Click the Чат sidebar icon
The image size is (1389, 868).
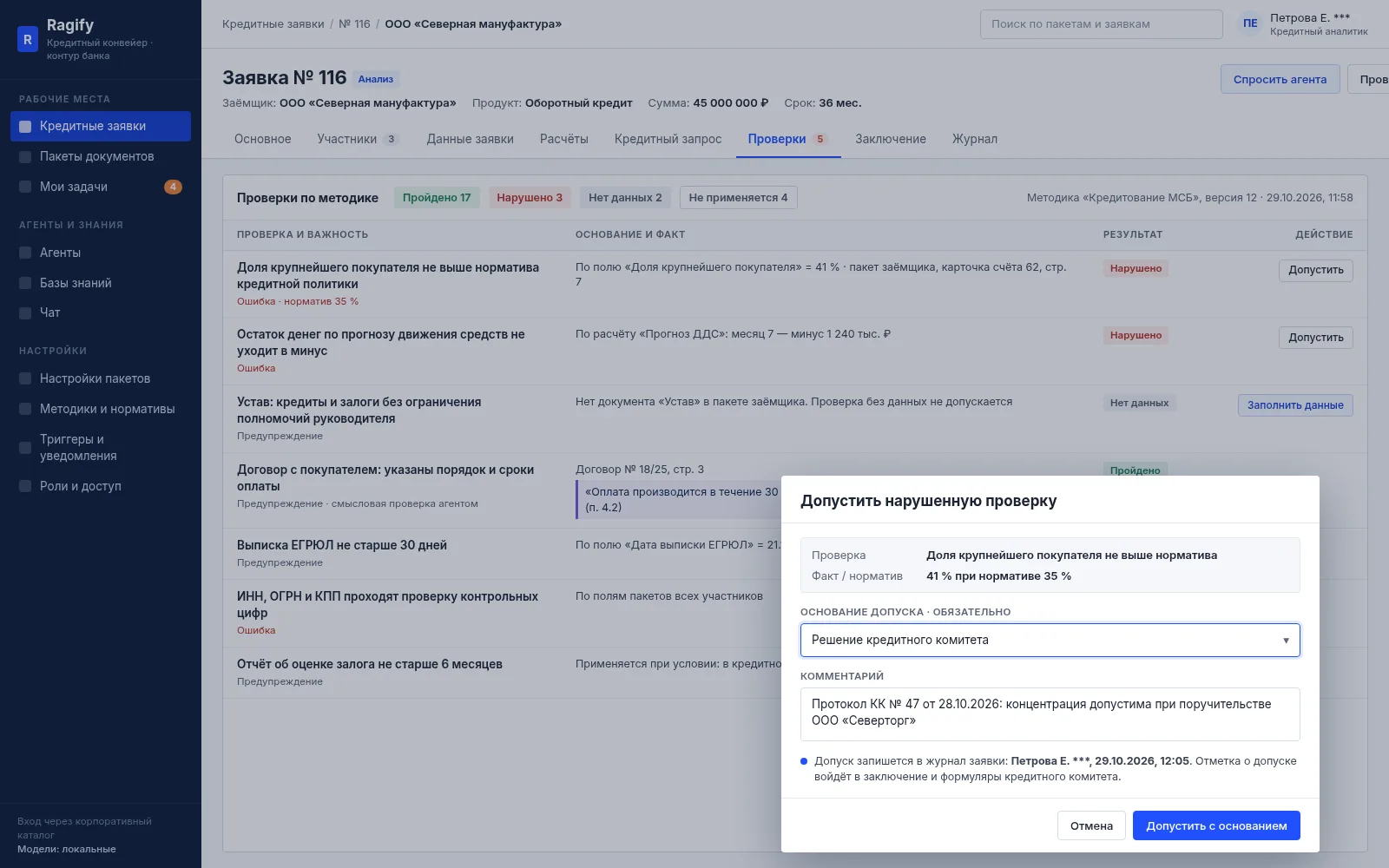tap(25, 313)
